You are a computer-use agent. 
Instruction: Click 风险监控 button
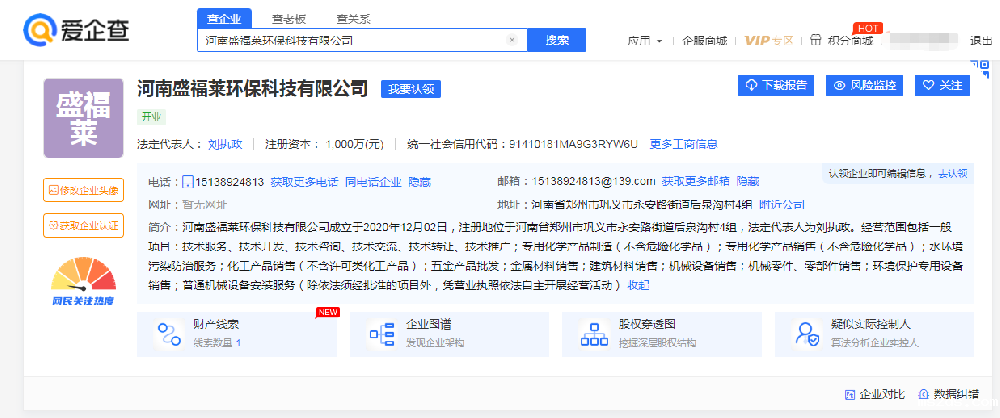click(865, 85)
